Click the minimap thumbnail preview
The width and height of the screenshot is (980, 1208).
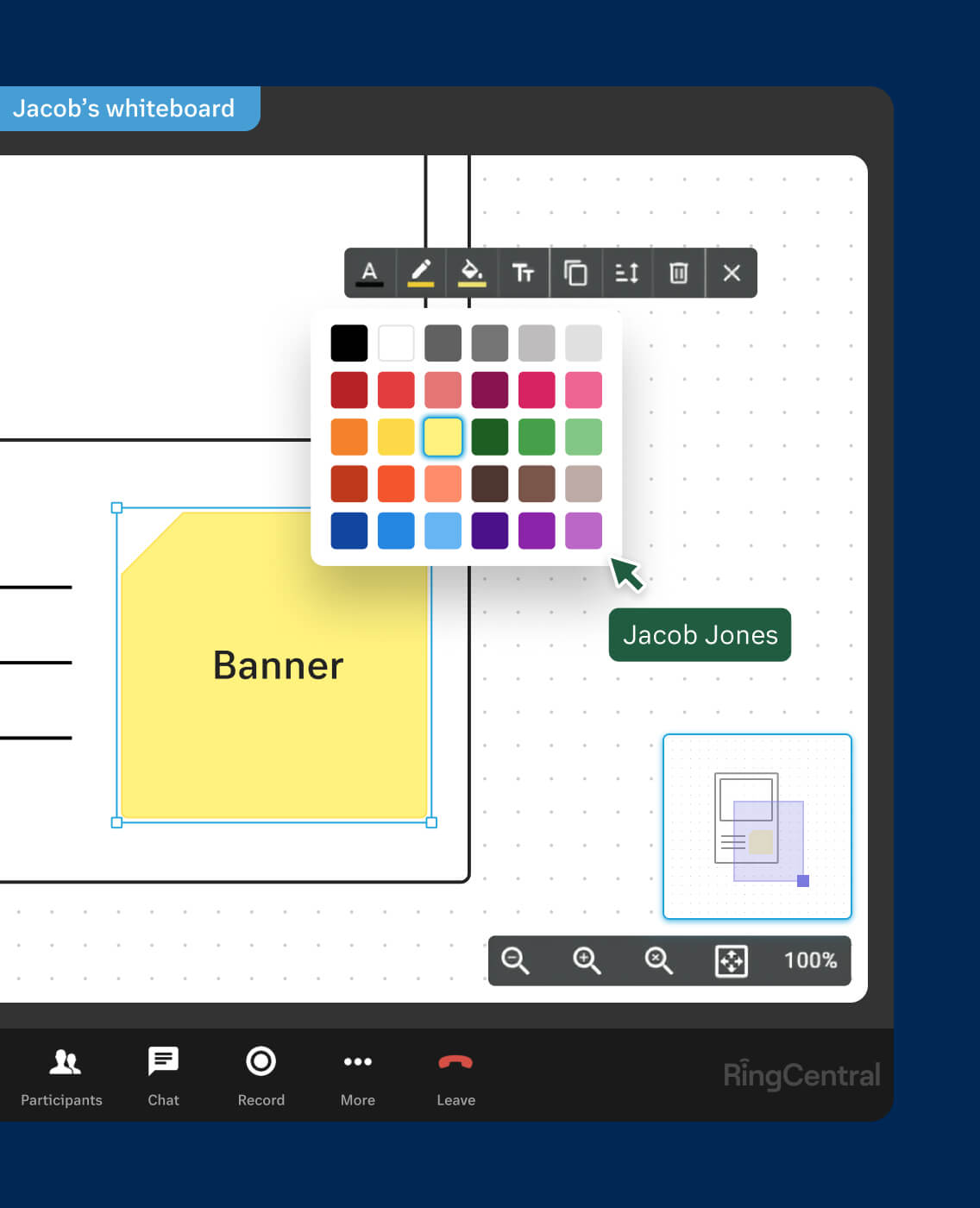[x=757, y=827]
